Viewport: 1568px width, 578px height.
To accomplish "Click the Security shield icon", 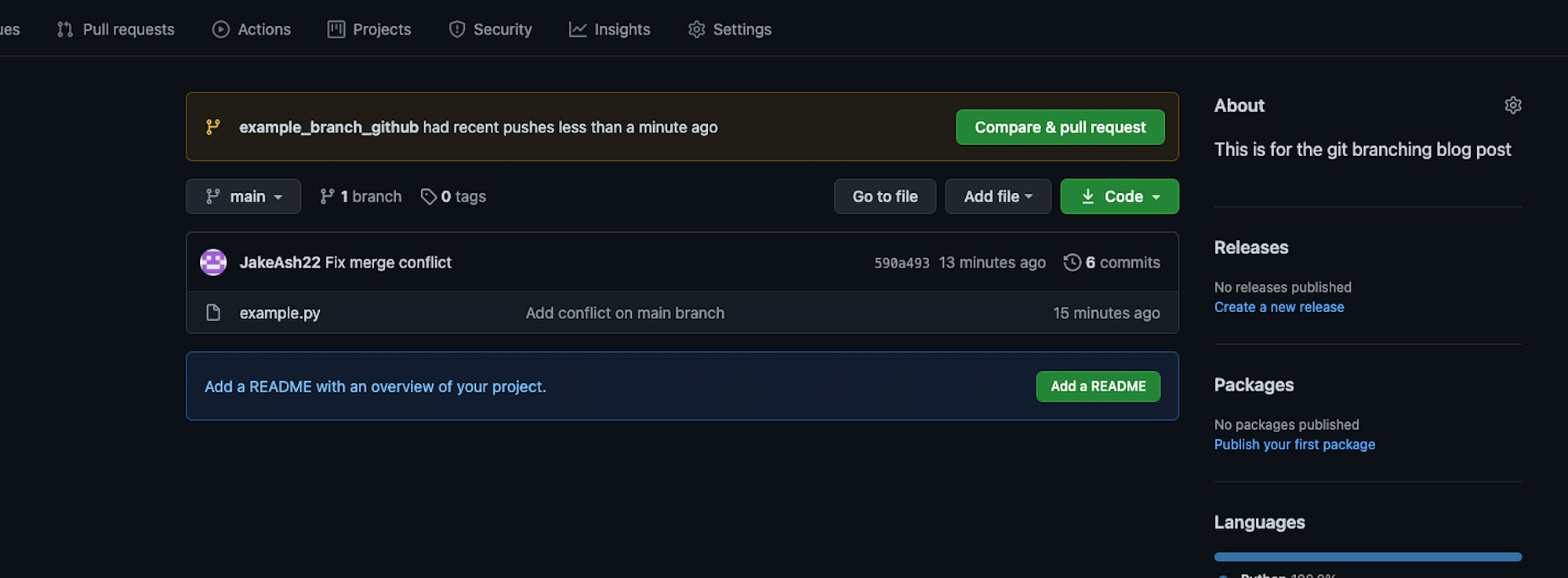I will tap(457, 29).
